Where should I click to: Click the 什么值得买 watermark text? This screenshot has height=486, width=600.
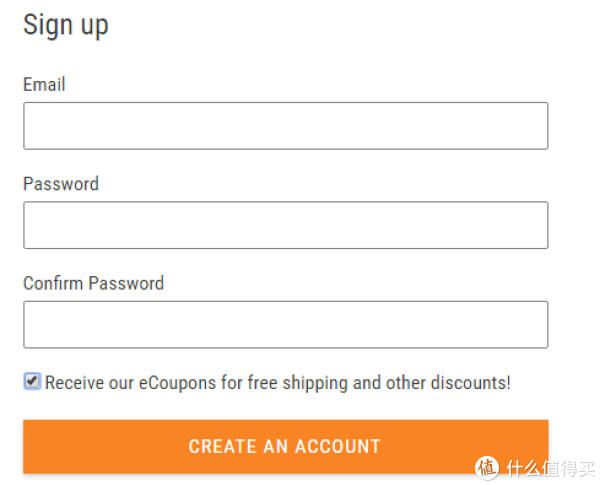[551, 468]
